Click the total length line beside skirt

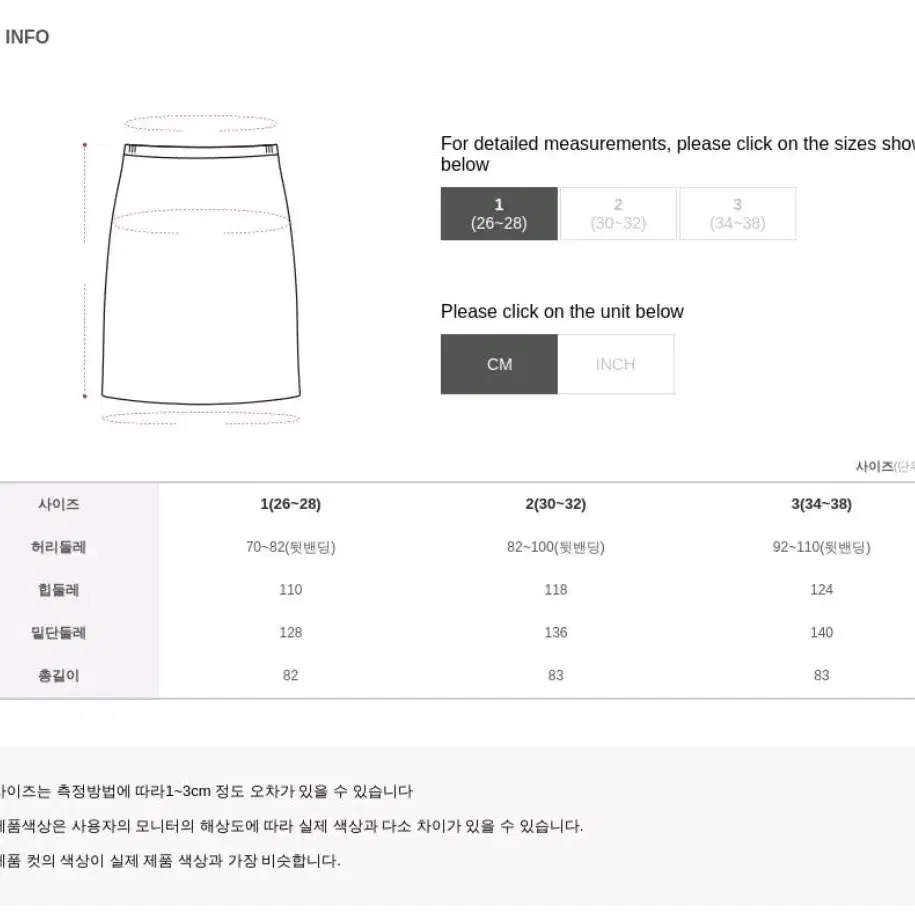click(x=85, y=270)
